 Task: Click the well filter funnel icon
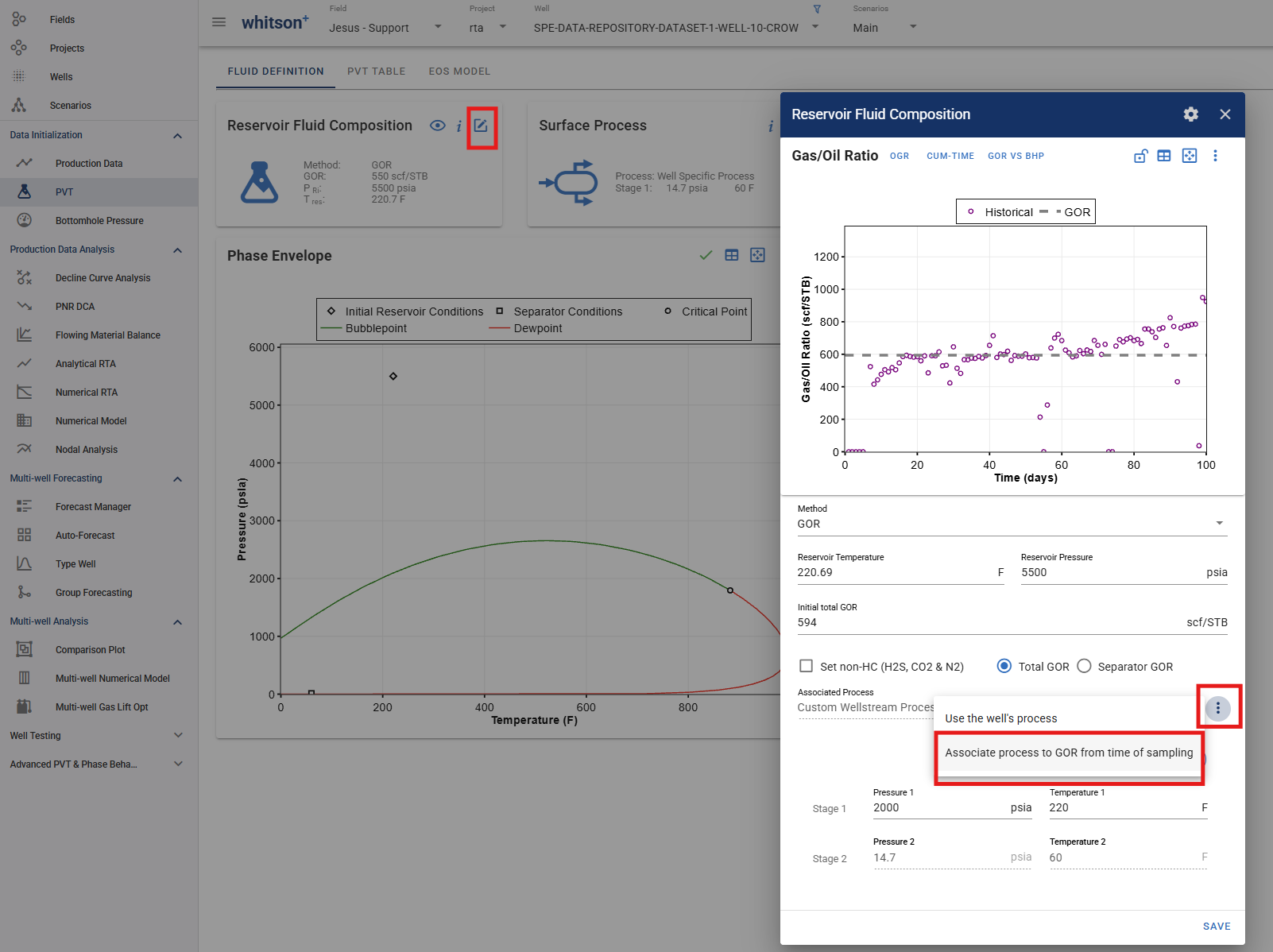pyautogui.click(x=817, y=9)
